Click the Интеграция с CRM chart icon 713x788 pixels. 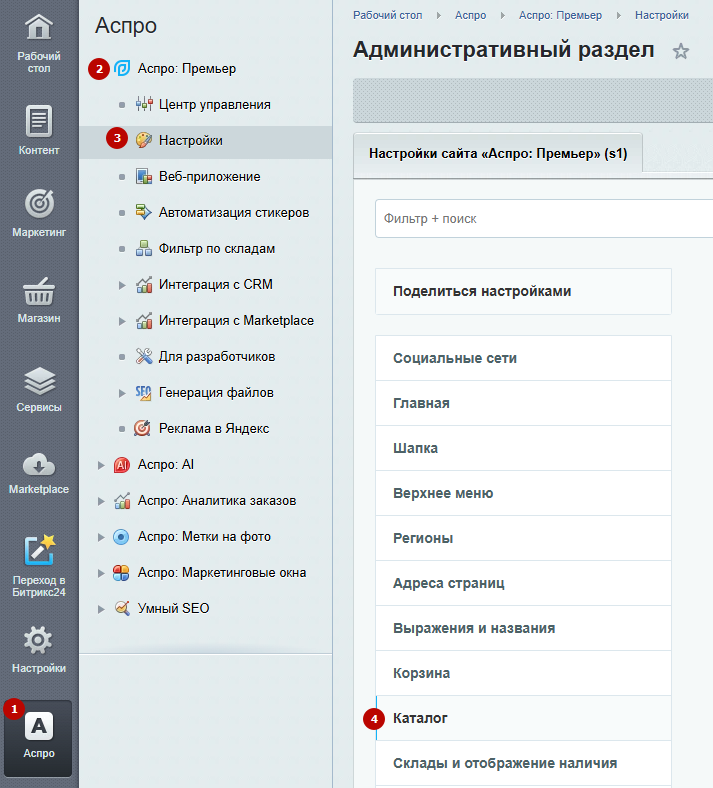tap(144, 284)
